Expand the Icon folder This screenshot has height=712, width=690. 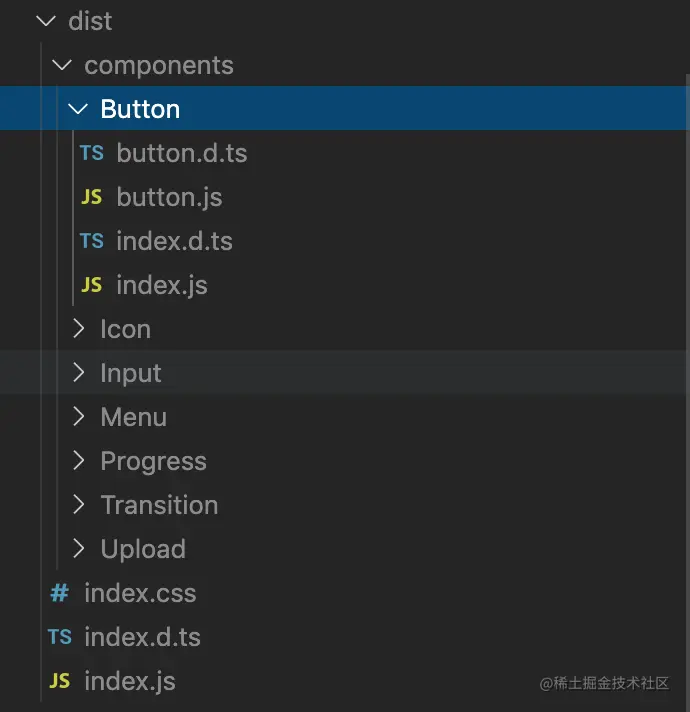[79, 329]
